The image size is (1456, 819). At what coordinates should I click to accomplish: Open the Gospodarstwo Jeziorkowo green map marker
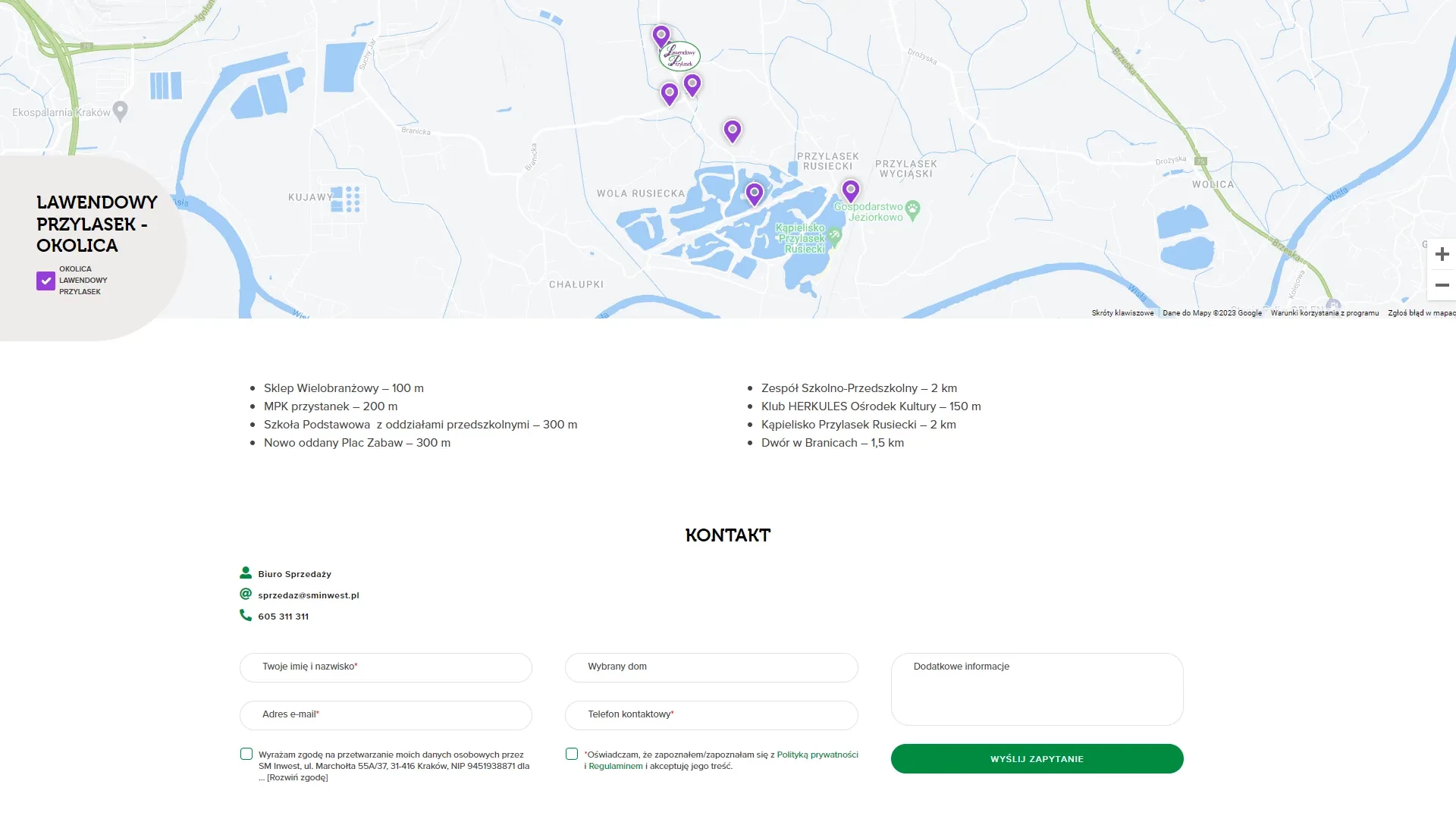(x=913, y=210)
